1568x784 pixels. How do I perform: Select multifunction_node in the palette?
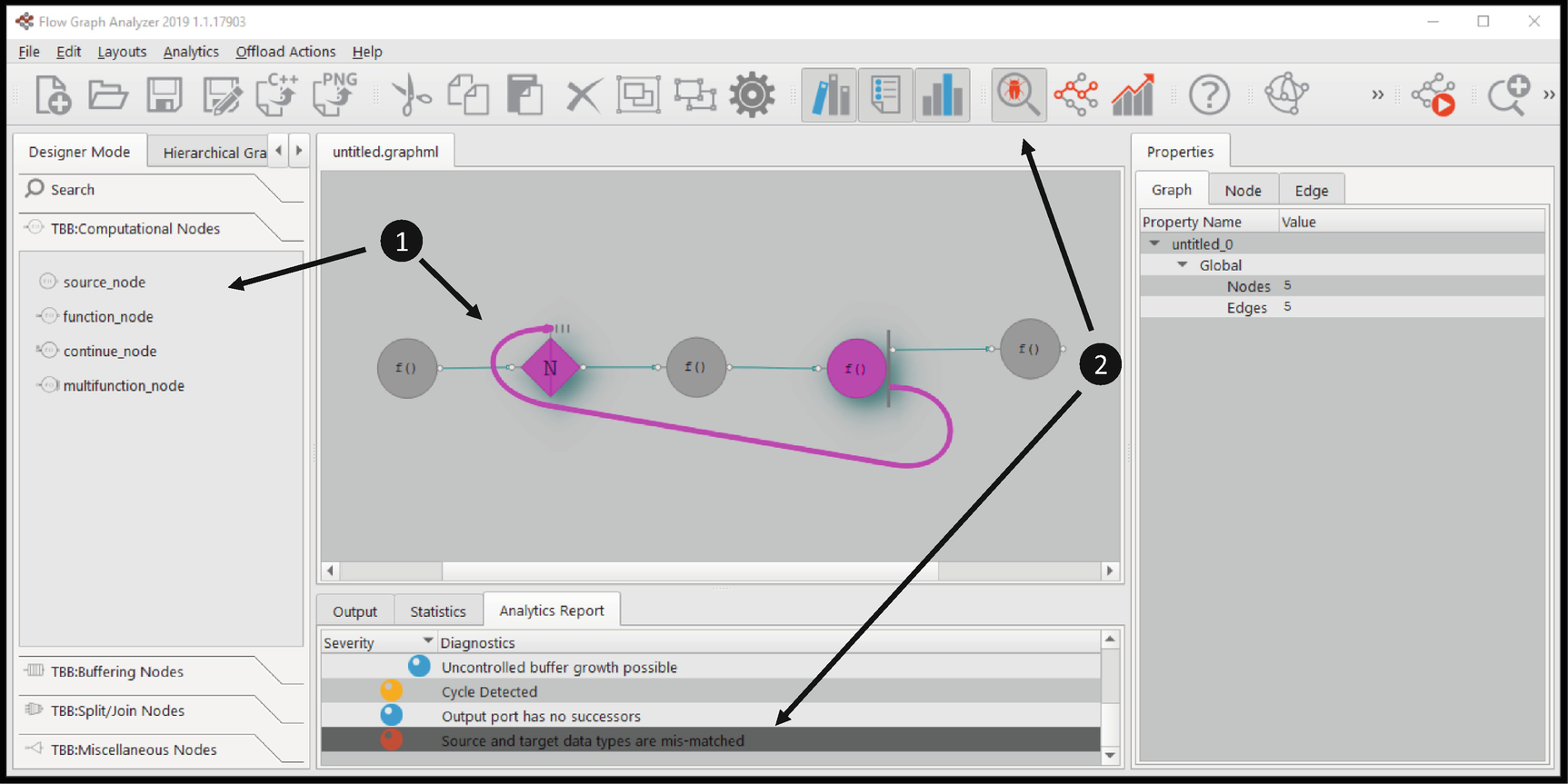coord(110,385)
